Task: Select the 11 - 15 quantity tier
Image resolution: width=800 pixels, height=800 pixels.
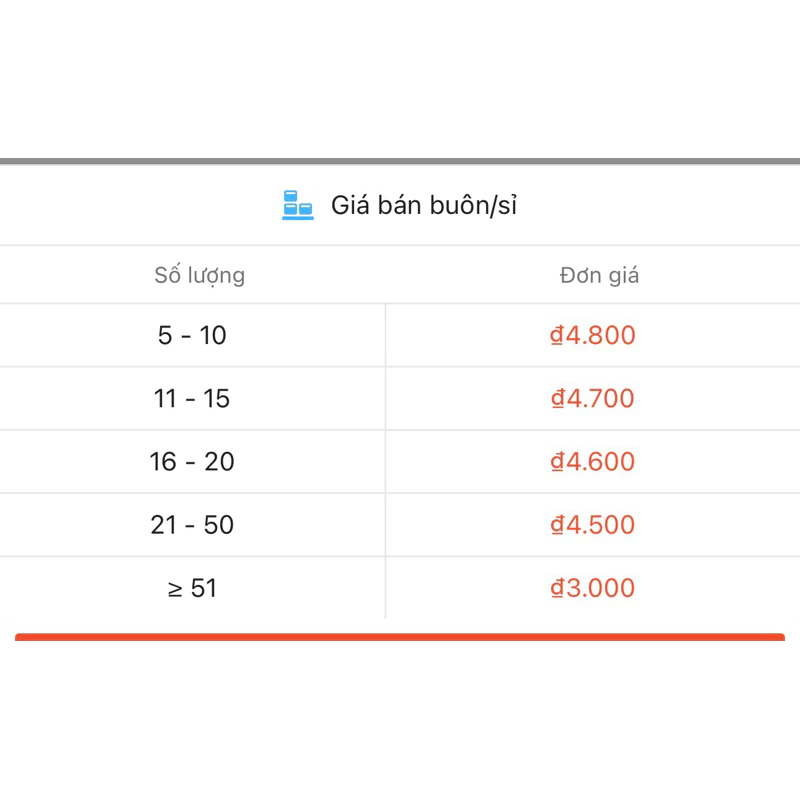Action: (x=192, y=398)
